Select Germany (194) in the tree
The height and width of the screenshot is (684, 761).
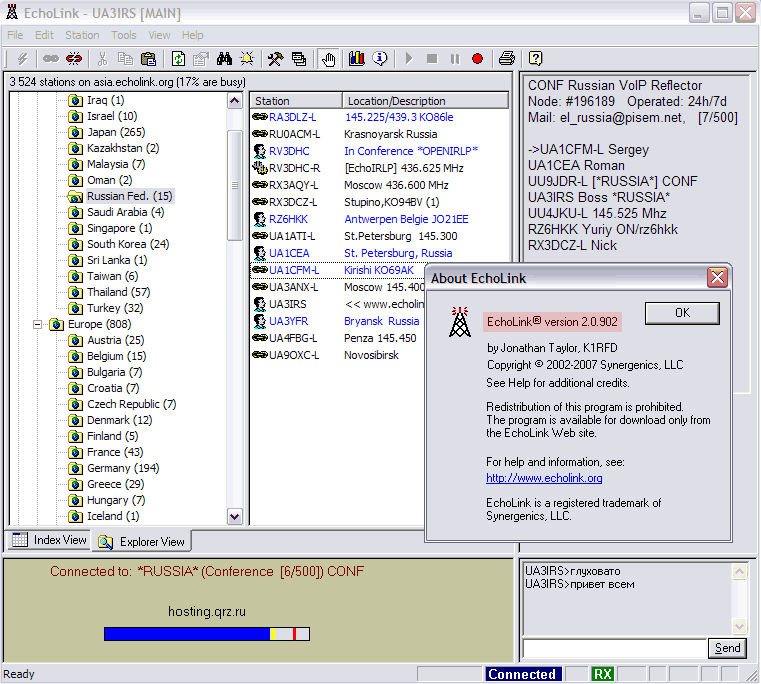coord(123,468)
